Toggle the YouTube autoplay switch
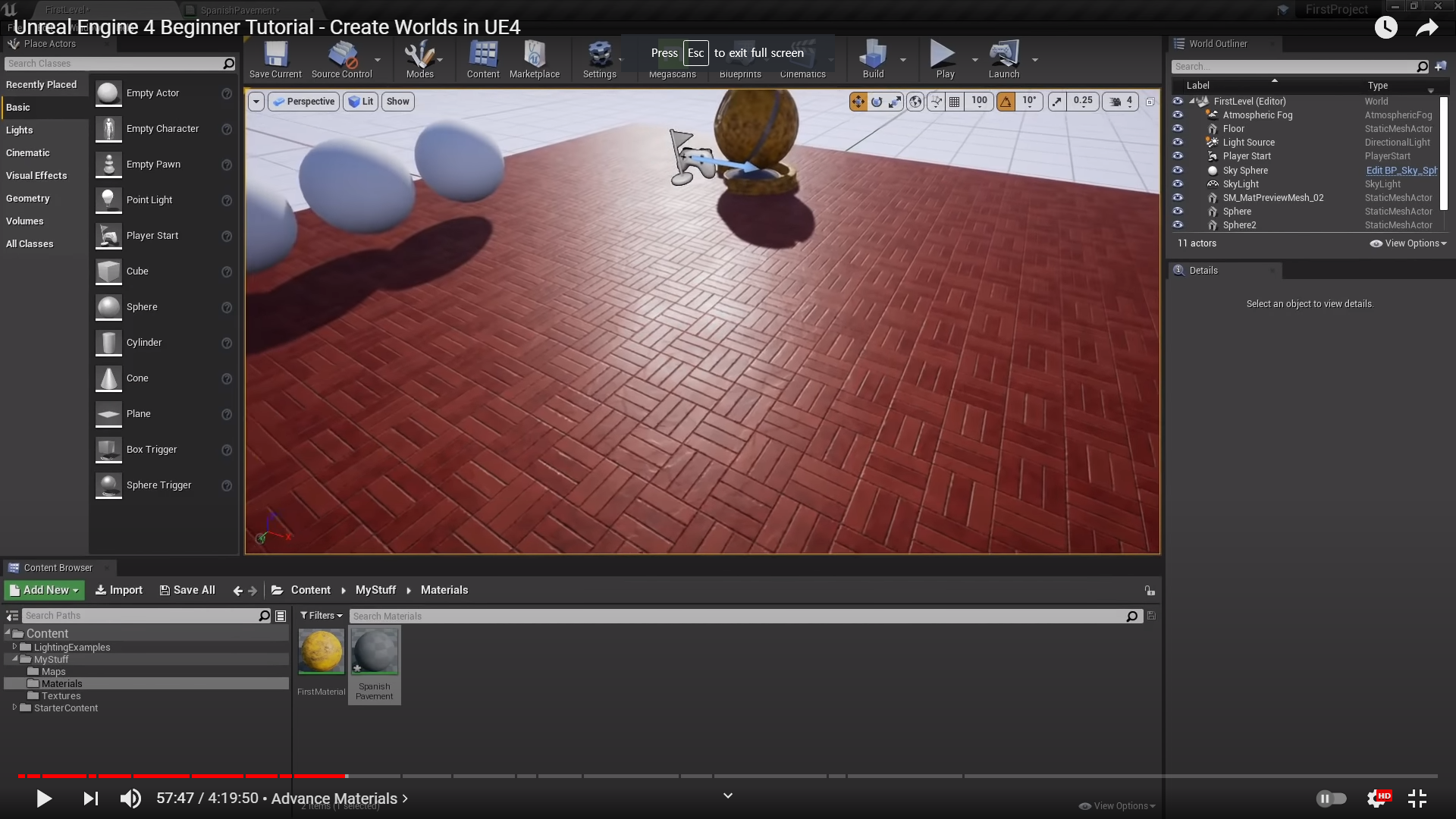 pyautogui.click(x=1331, y=798)
